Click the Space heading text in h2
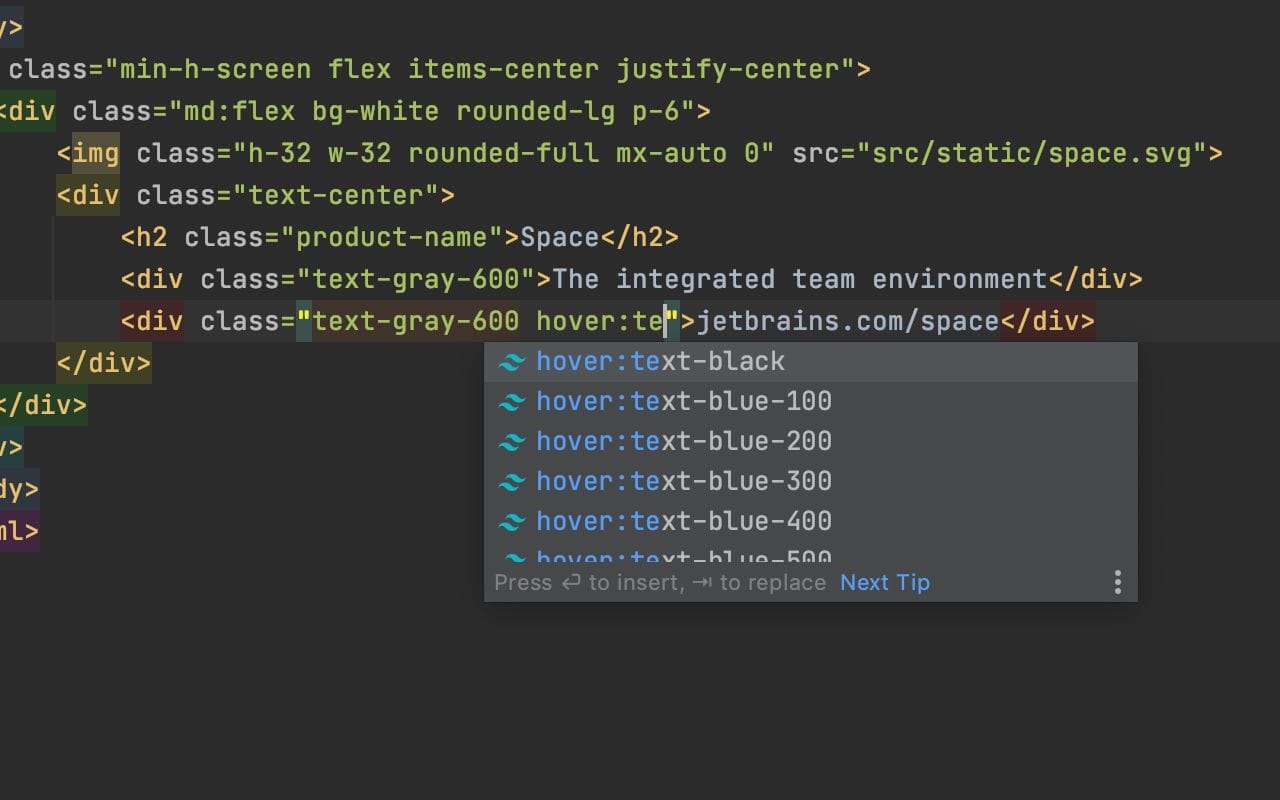The image size is (1280, 800). coord(559,238)
